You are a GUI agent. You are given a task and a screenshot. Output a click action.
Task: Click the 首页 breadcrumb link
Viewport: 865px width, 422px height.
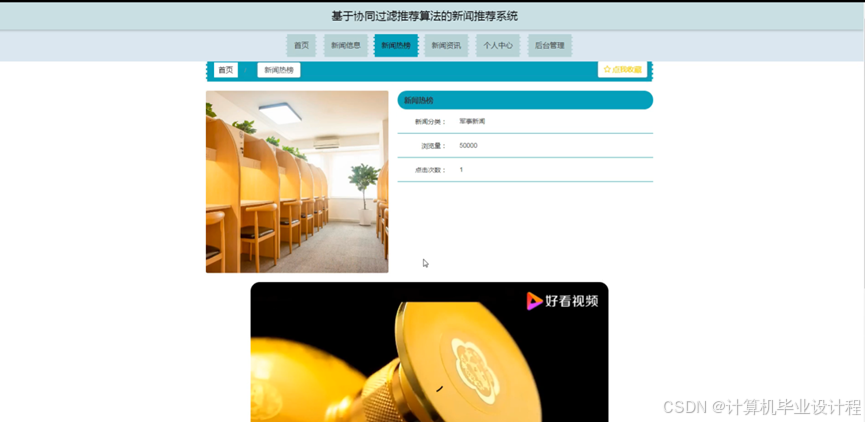click(x=226, y=70)
